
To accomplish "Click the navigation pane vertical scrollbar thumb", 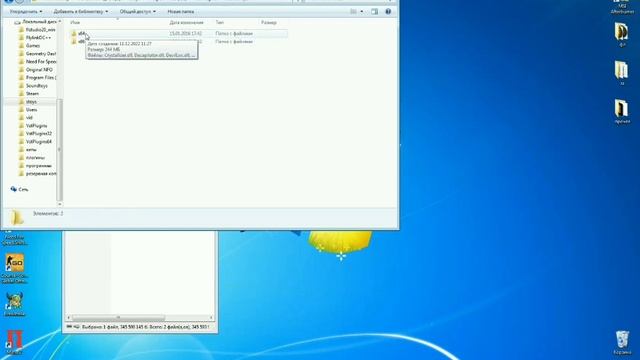I will [60, 149].
